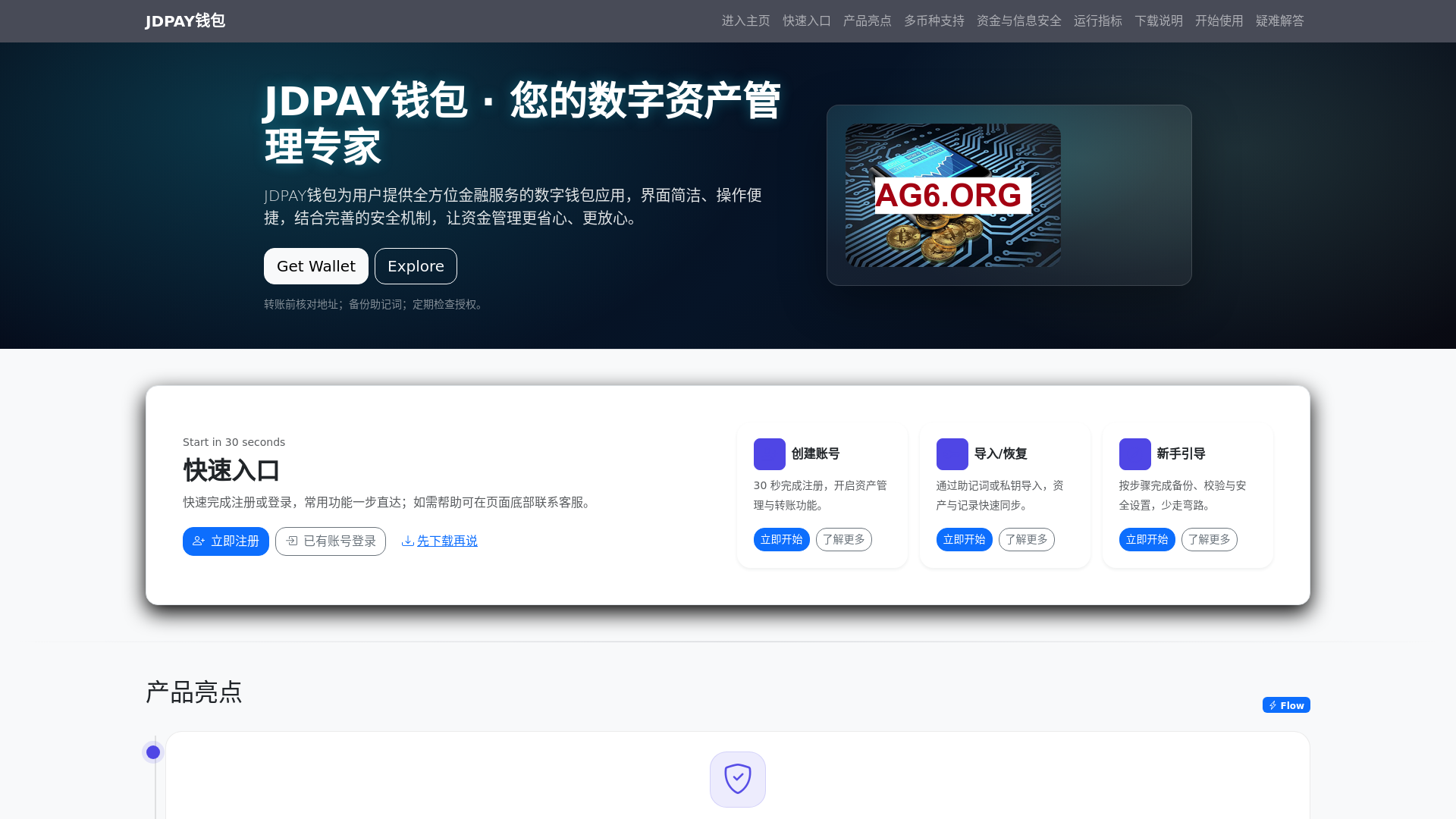The width and height of the screenshot is (1456, 819).
Task: Click 了解更多 in 创建账号 card
Action: pyautogui.click(x=844, y=540)
